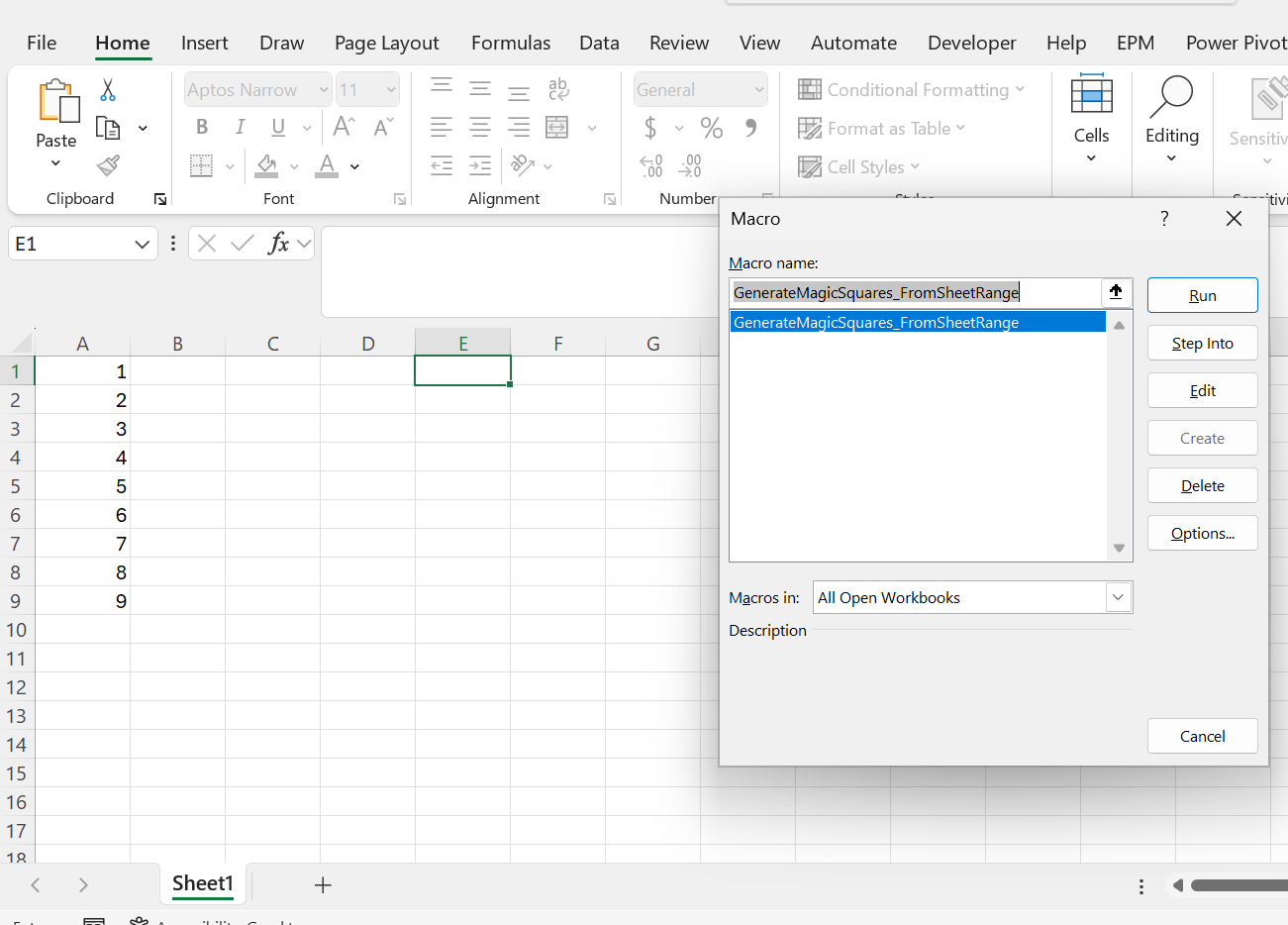Run the selected macro

point(1203,295)
